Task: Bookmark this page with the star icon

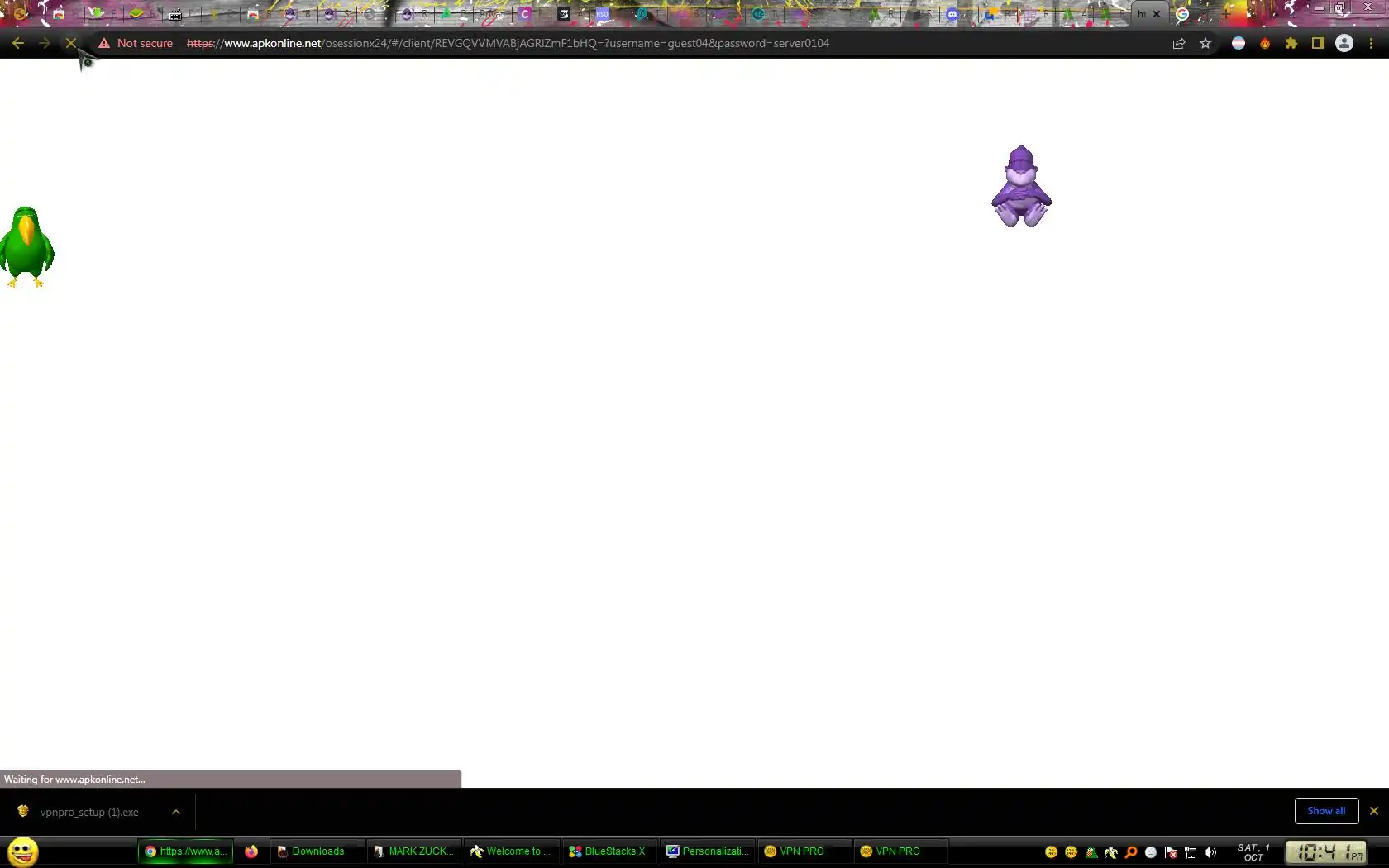Action: tap(1205, 43)
